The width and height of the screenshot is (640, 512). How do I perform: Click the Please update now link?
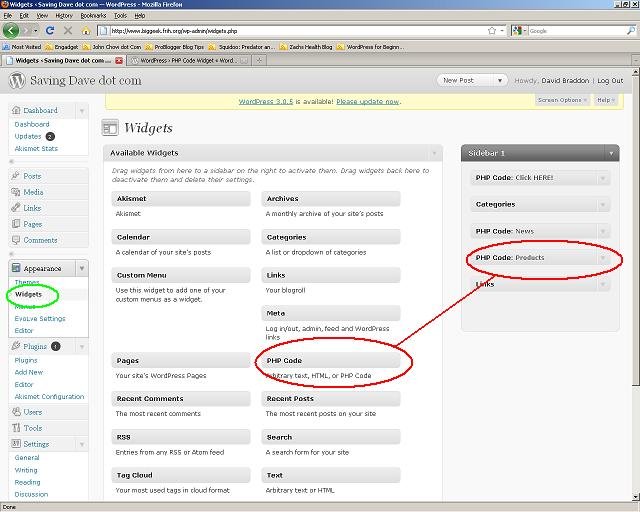pyautogui.click(x=368, y=102)
